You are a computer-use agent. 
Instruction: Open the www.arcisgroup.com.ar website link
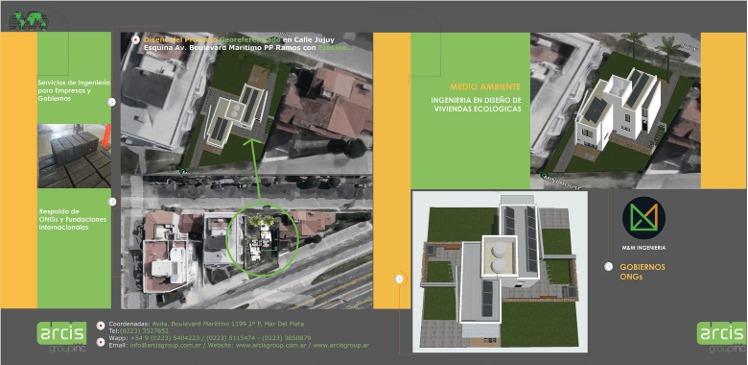(x=270, y=345)
